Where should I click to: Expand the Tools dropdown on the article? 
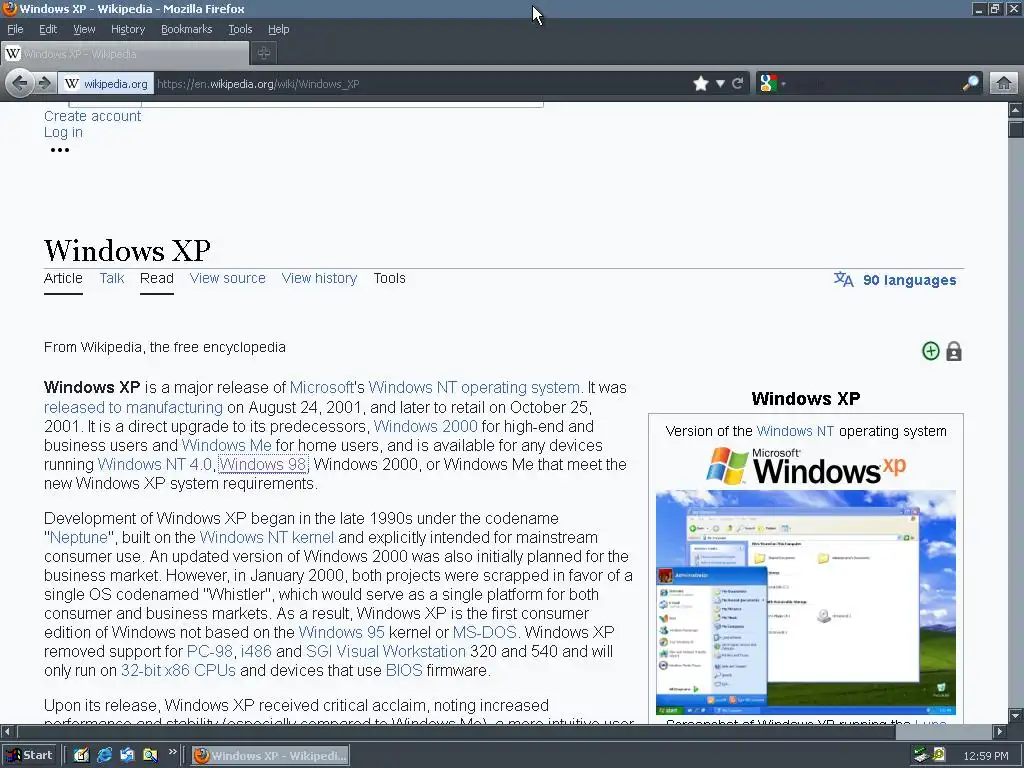point(389,278)
